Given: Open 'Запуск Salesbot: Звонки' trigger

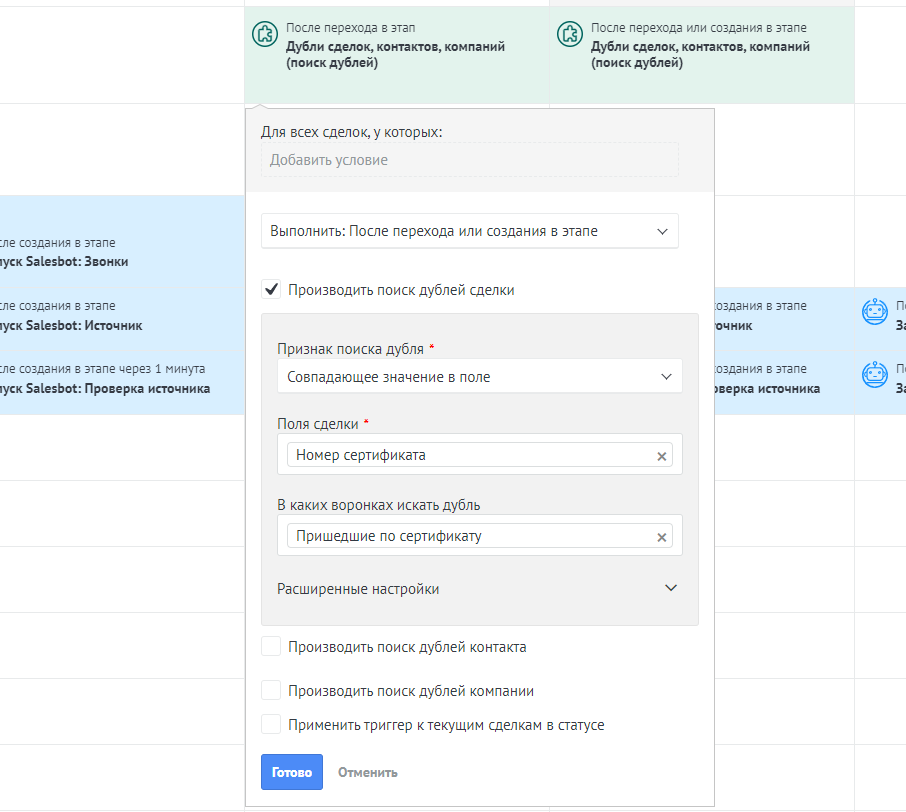Looking at the screenshot, I should coord(64,262).
